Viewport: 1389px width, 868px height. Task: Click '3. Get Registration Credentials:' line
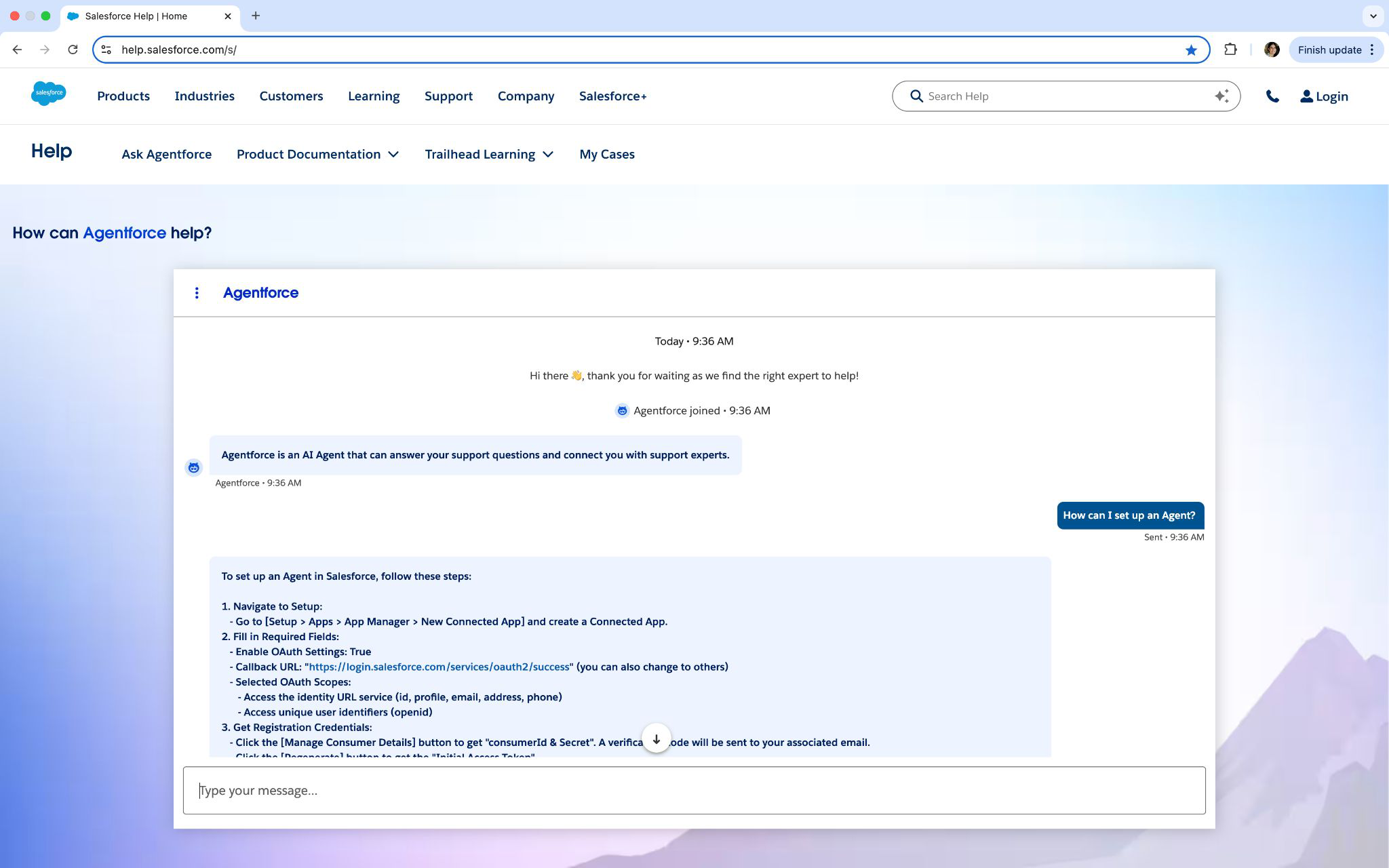[x=296, y=727]
